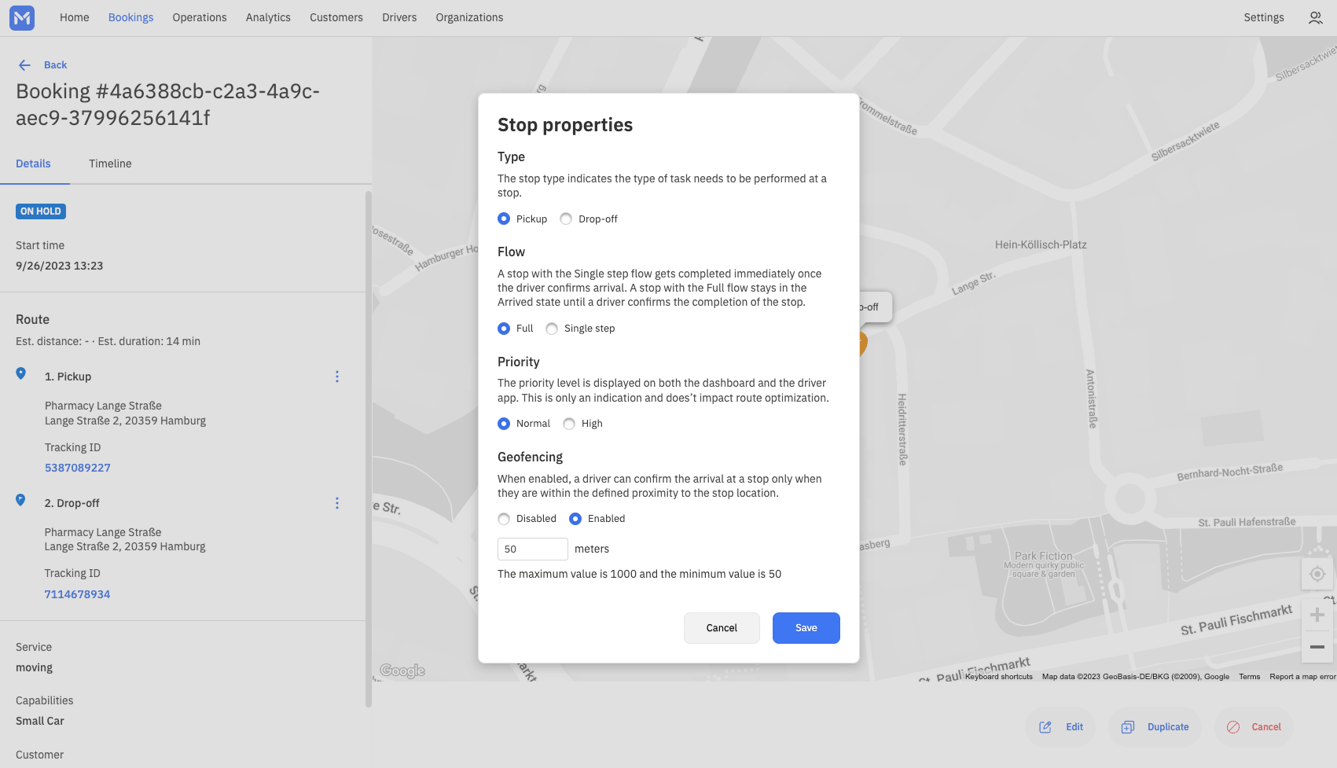The height and width of the screenshot is (768, 1337).
Task: Switch to the Details tab
Action: pyautogui.click(x=33, y=164)
